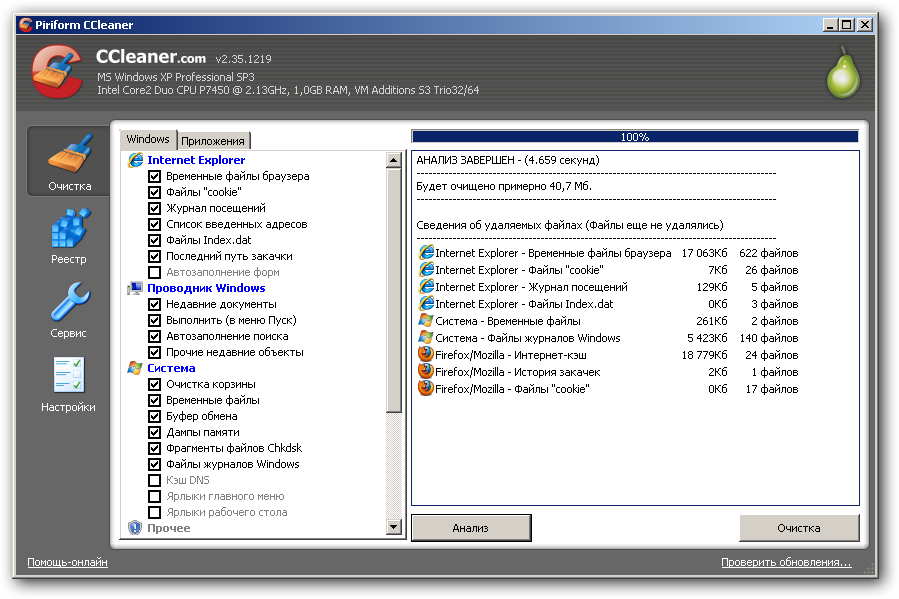Toggle Прочие недавние объекты checkbox
899x599 pixels.
154,353
